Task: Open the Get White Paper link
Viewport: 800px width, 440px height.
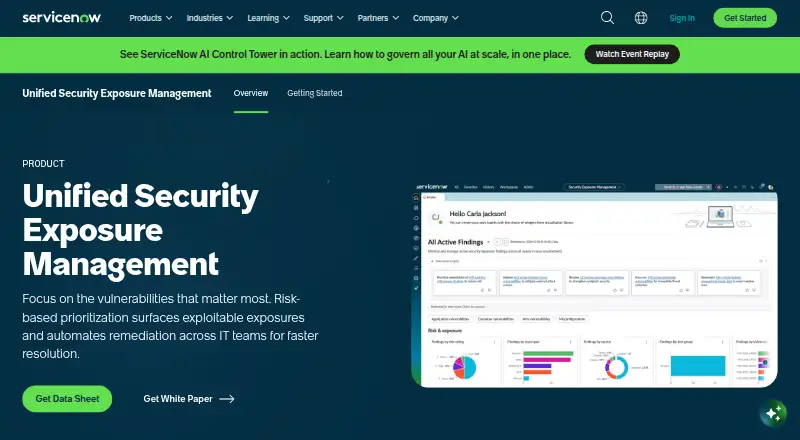Action: [189, 399]
